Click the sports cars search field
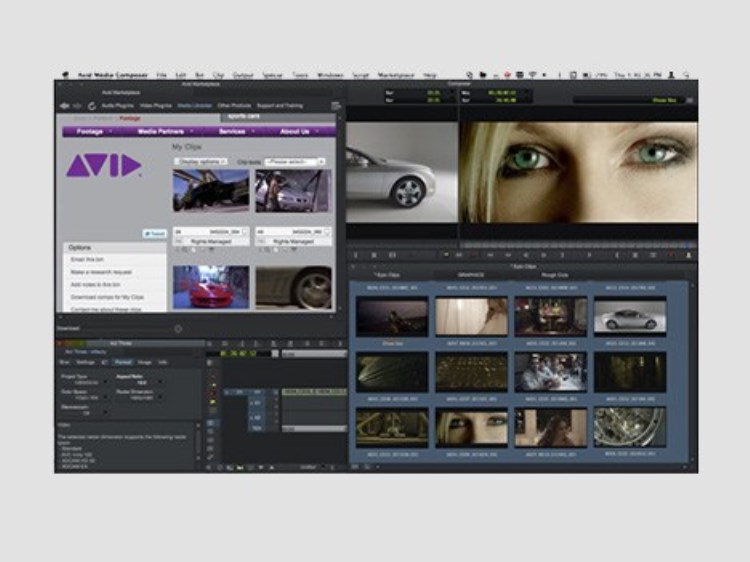Image resolution: width=750 pixels, height=562 pixels. pyautogui.click(x=278, y=117)
